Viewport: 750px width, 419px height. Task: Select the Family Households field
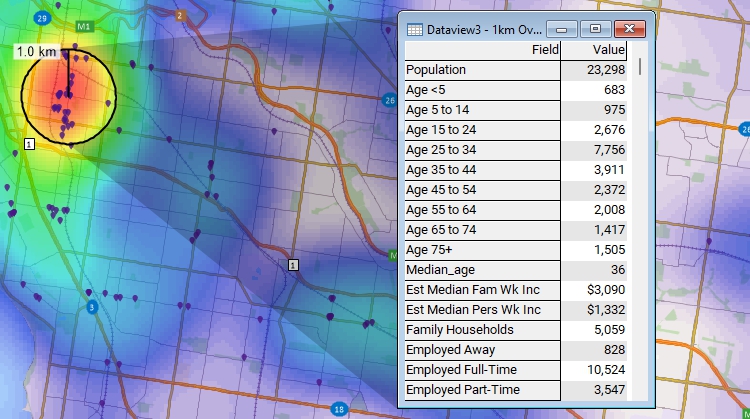coord(482,330)
